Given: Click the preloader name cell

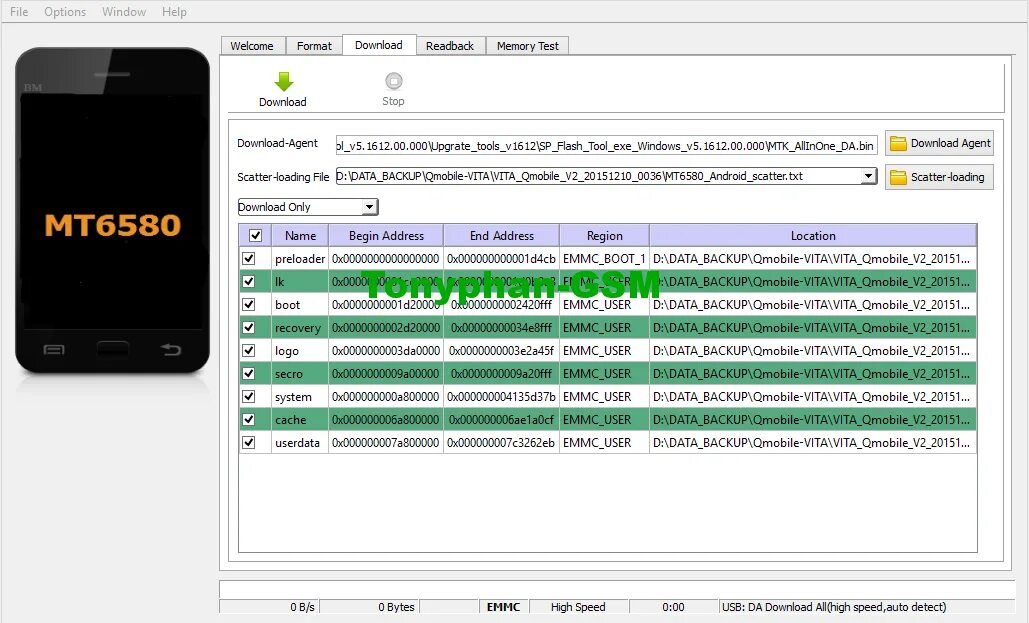Looking at the screenshot, I should click(300, 259).
